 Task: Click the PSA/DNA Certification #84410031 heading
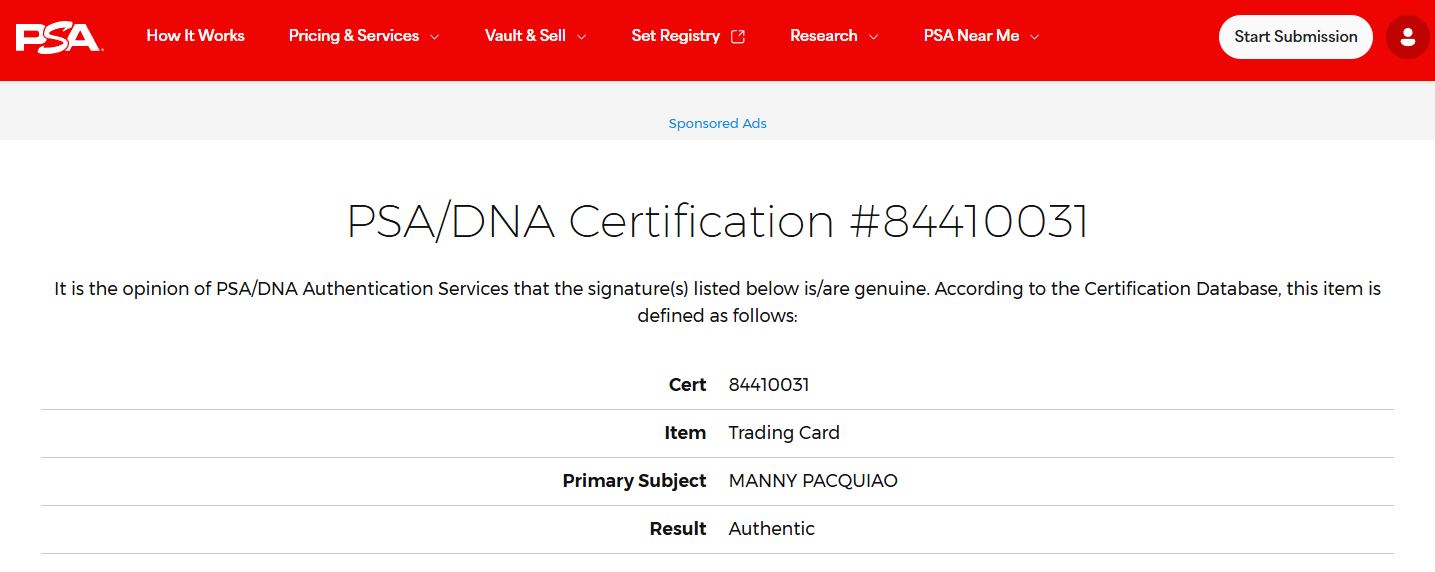click(x=717, y=222)
